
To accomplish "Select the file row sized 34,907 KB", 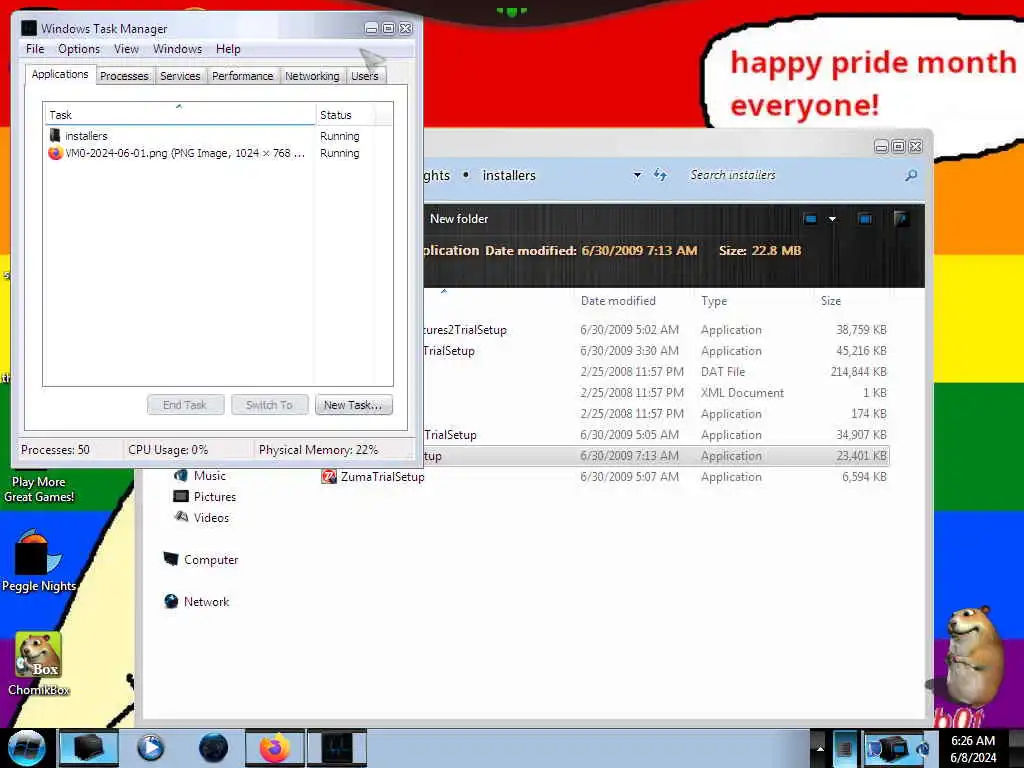I will coord(656,434).
